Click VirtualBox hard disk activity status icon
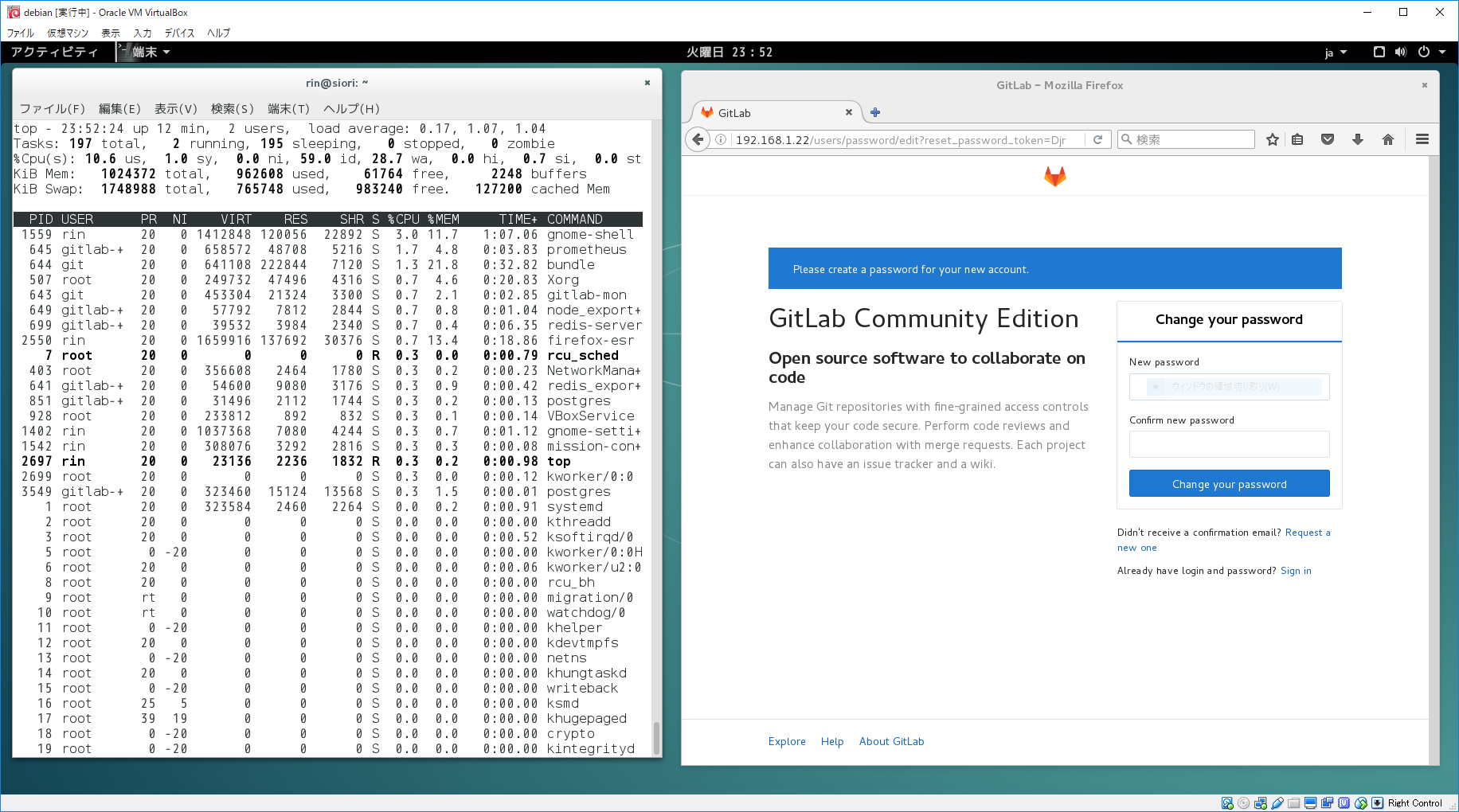The image size is (1459, 812). pos(1227,803)
